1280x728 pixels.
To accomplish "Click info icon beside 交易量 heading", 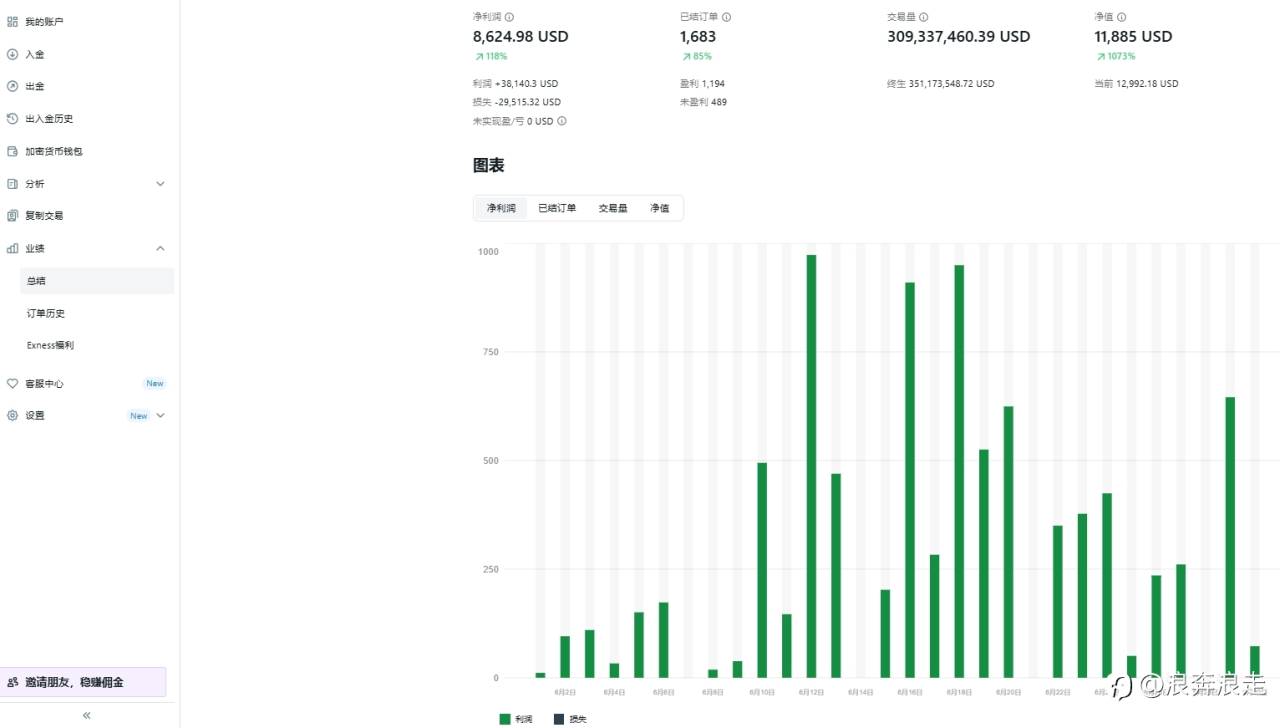I will 923,17.
